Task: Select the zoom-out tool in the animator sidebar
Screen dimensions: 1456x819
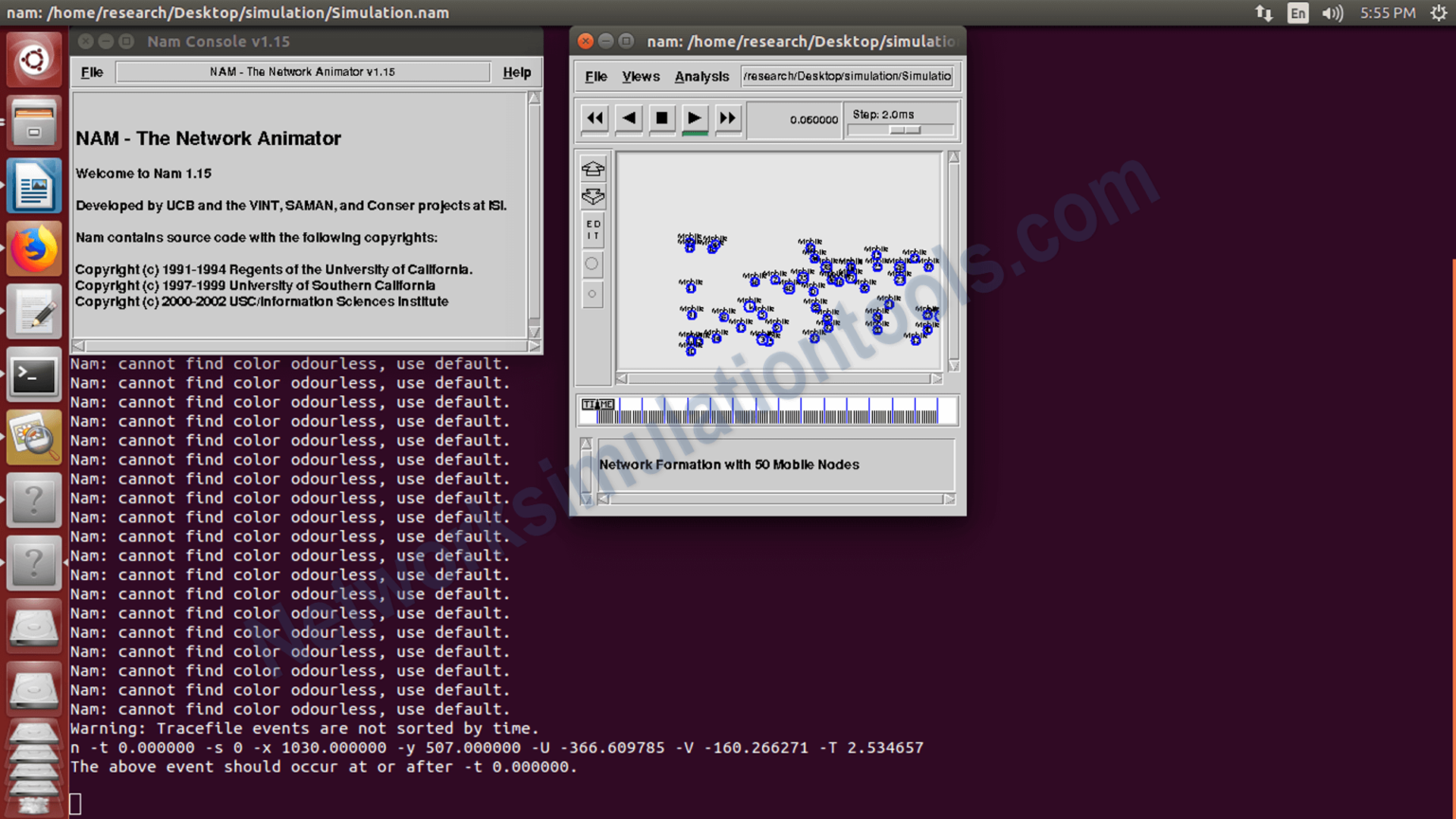Action: (592, 196)
